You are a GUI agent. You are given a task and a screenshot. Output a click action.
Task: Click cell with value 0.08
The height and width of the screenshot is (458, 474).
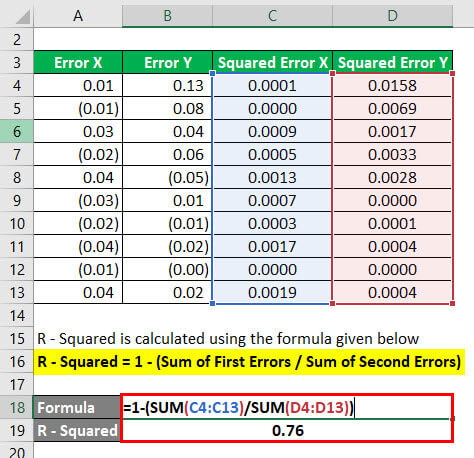click(167, 108)
